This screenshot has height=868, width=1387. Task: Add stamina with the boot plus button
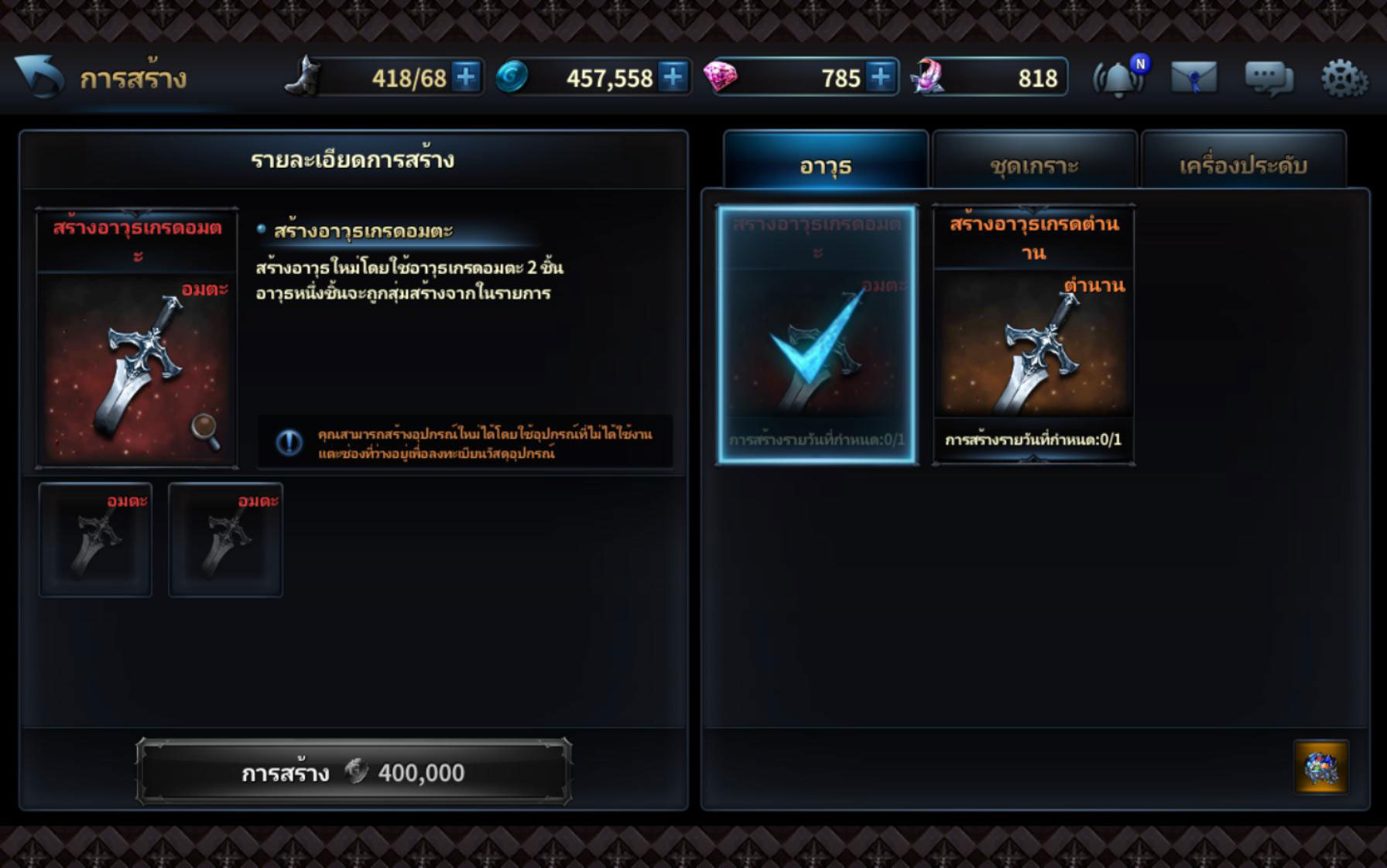pos(466,77)
